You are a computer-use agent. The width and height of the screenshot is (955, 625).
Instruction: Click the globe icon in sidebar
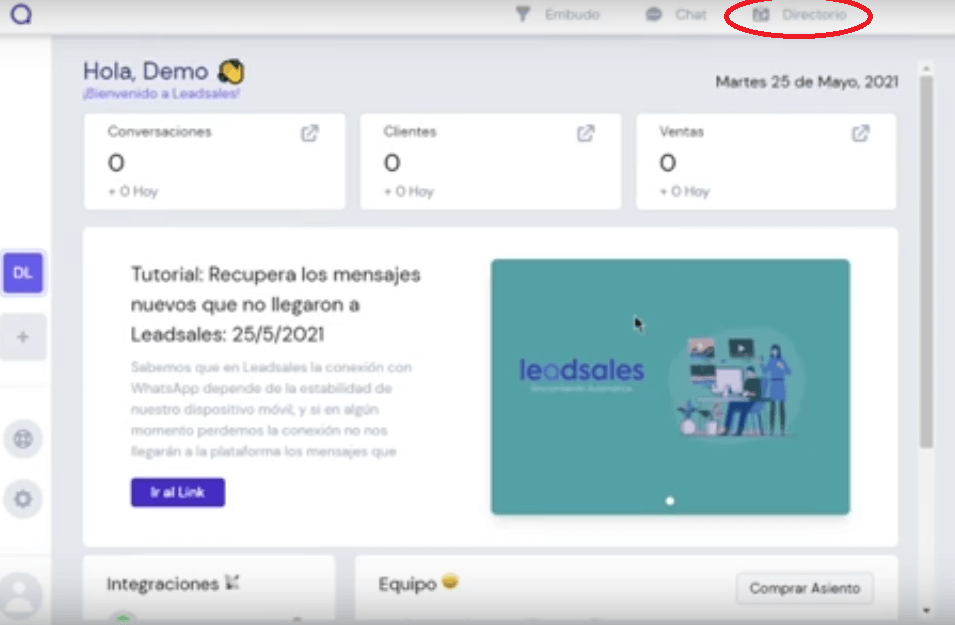pyautogui.click(x=23, y=439)
